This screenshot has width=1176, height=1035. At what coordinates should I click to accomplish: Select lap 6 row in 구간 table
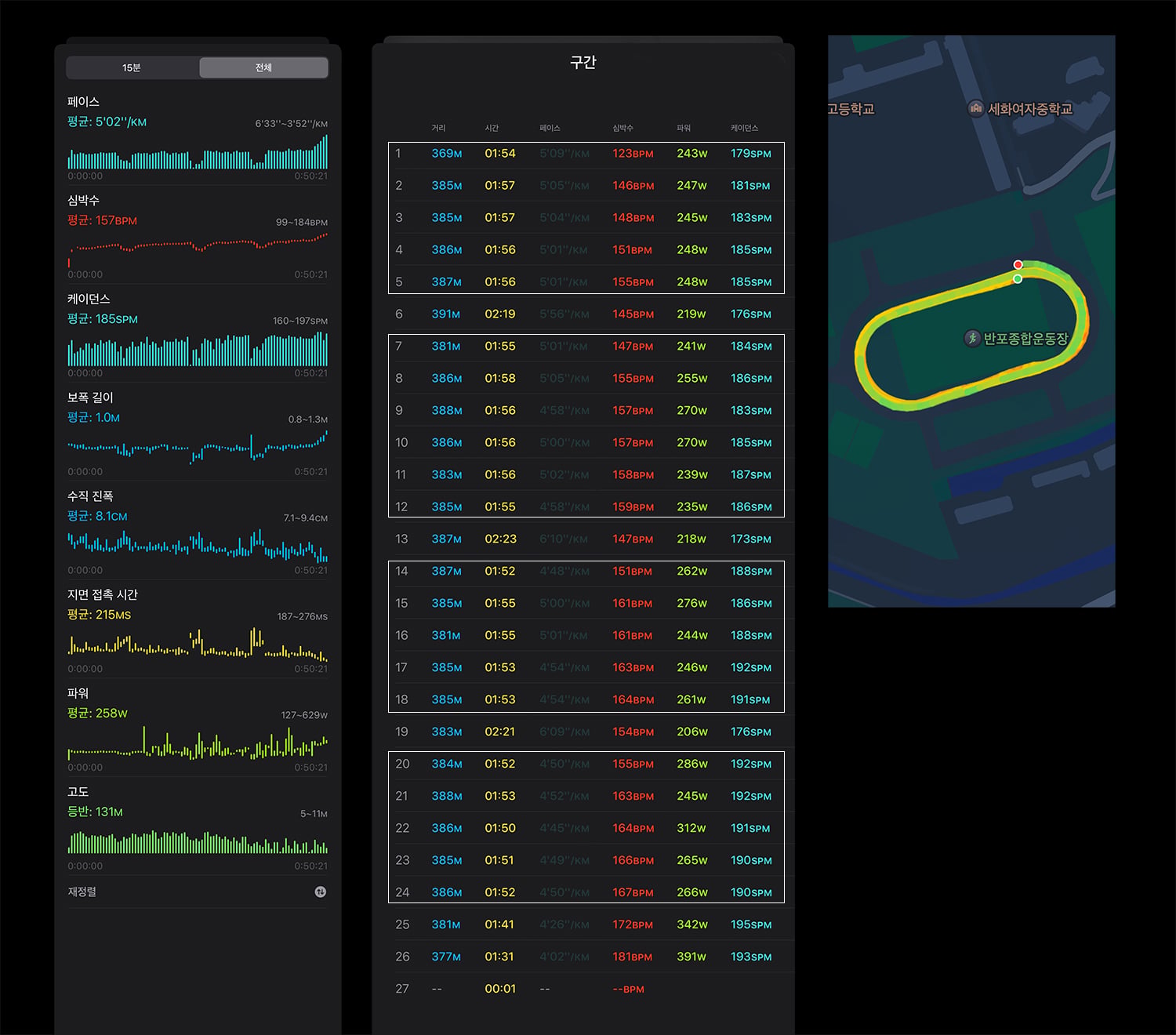click(x=586, y=314)
